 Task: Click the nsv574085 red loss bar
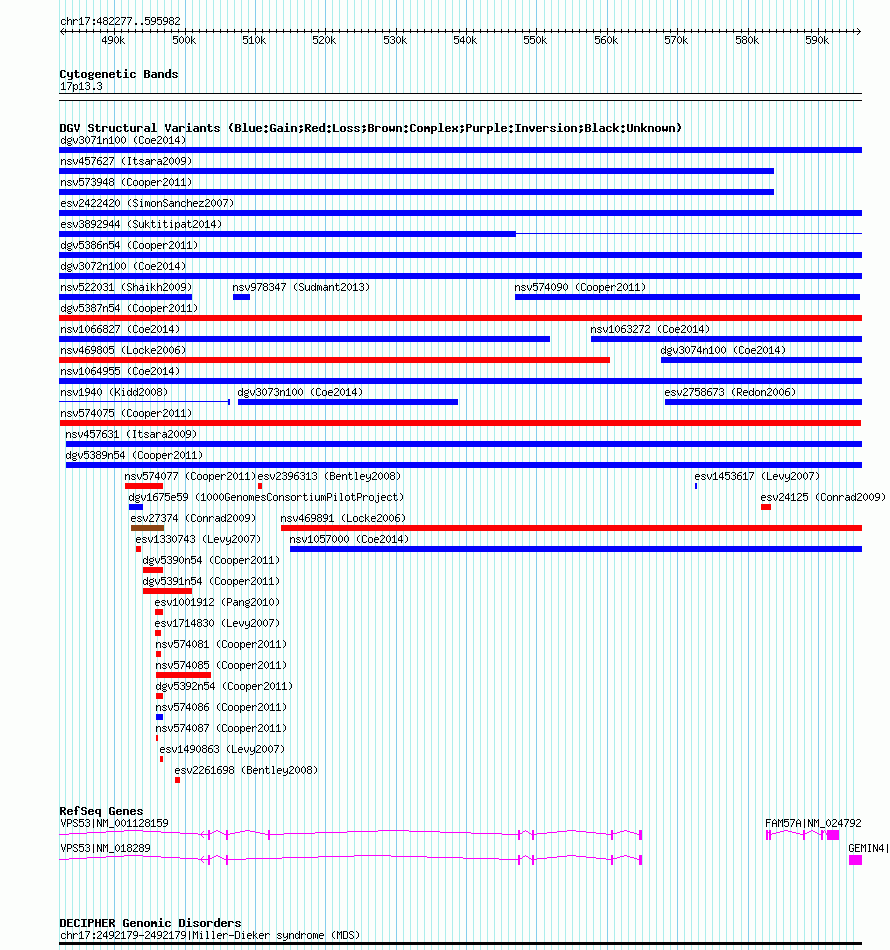point(184,675)
